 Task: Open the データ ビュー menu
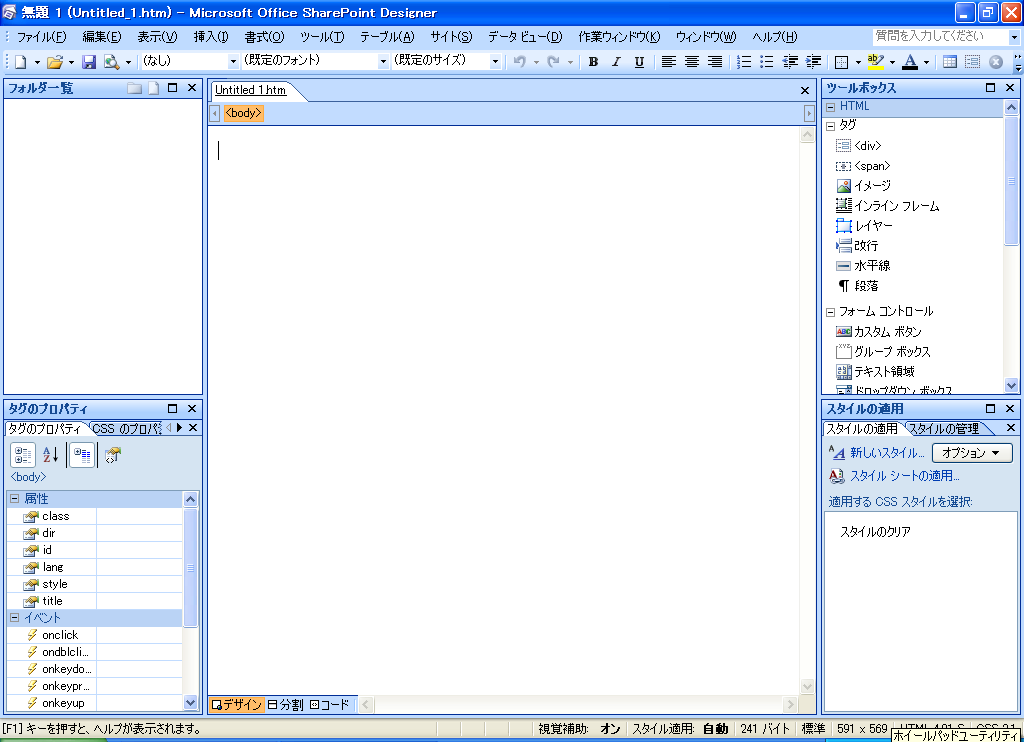click(525, 37)
